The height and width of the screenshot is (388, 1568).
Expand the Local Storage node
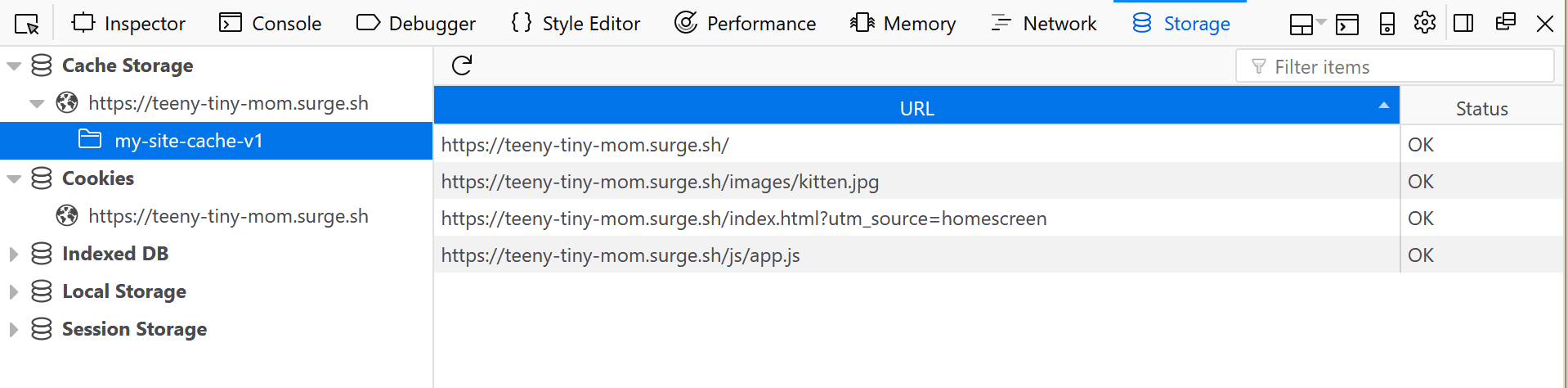[14, 292]
